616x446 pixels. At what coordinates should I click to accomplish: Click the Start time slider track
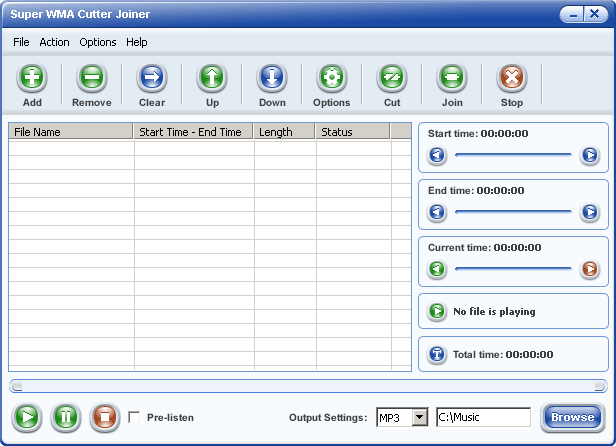(513, 155)
